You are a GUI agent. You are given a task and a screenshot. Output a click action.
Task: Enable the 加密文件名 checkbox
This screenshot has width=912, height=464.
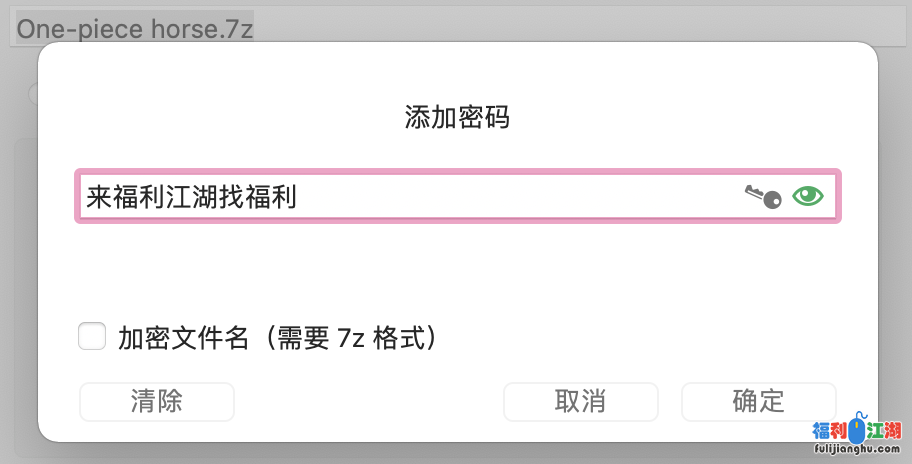[92, 337]
